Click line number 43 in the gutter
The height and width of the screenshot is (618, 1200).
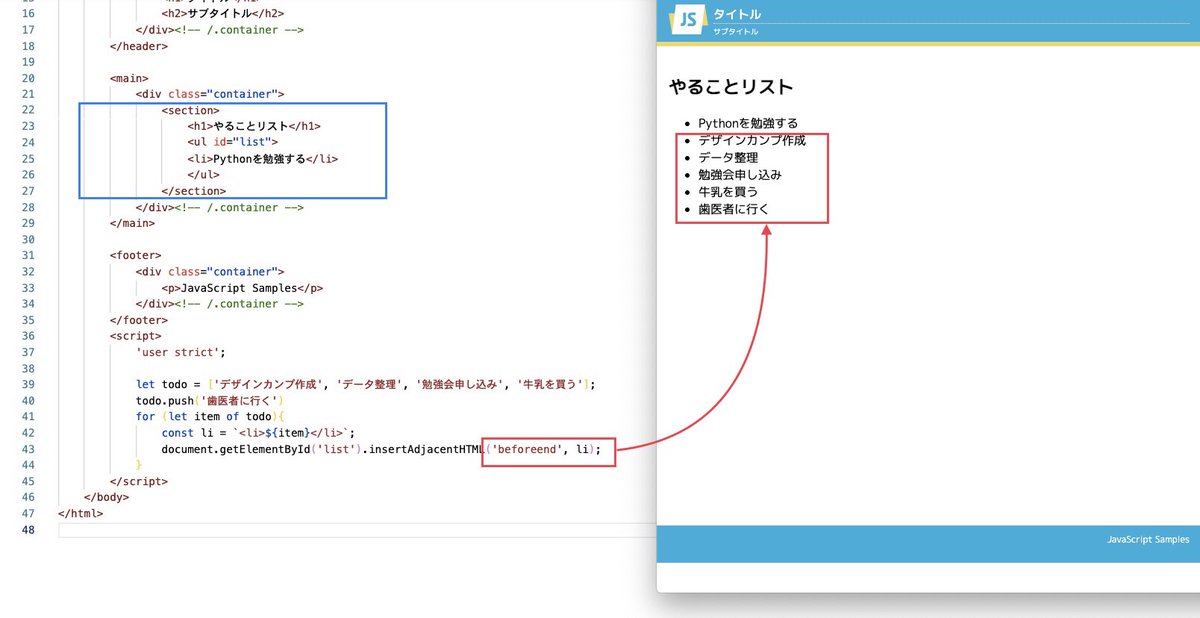(x=27, y=449)
